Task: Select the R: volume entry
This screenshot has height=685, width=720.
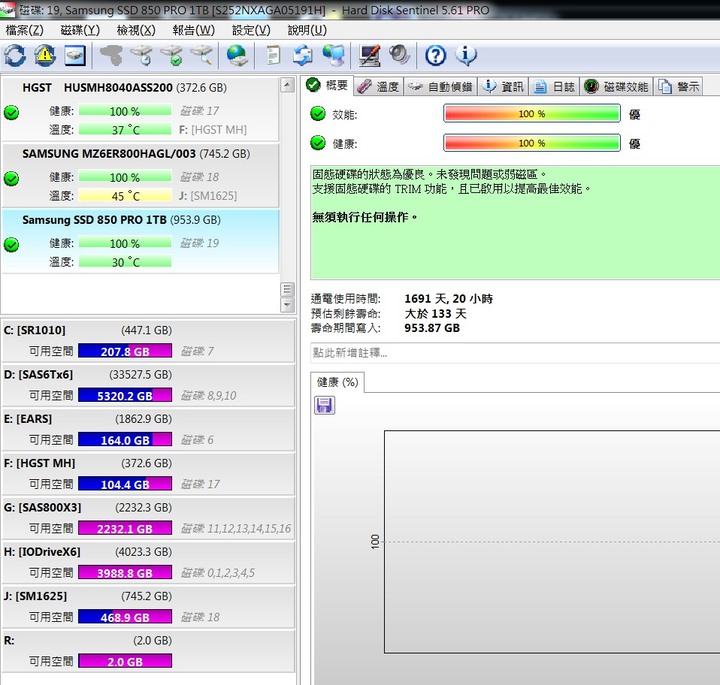Action: (148, 651)
